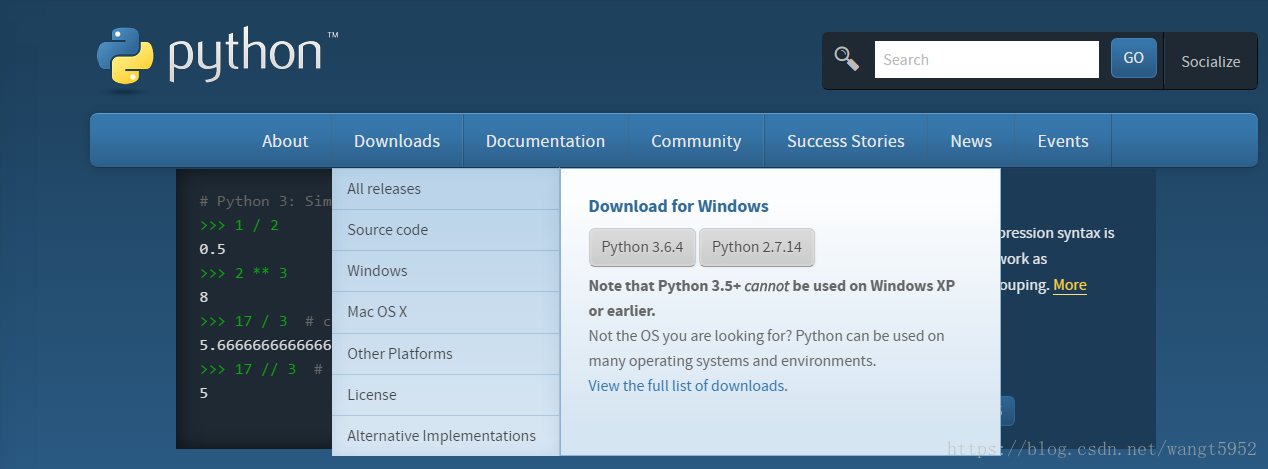Viewport: 1268px width, 469px height.
Task: Download Python 3.6.4 for Windows
Action: point(642,247)
